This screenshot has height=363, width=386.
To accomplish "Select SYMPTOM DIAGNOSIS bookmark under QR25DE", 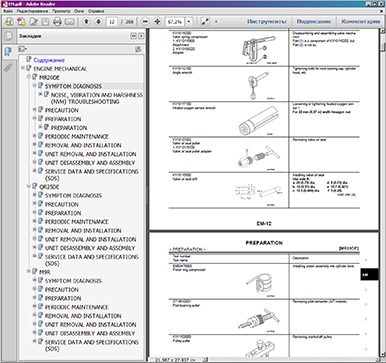I will coord(73,195).
